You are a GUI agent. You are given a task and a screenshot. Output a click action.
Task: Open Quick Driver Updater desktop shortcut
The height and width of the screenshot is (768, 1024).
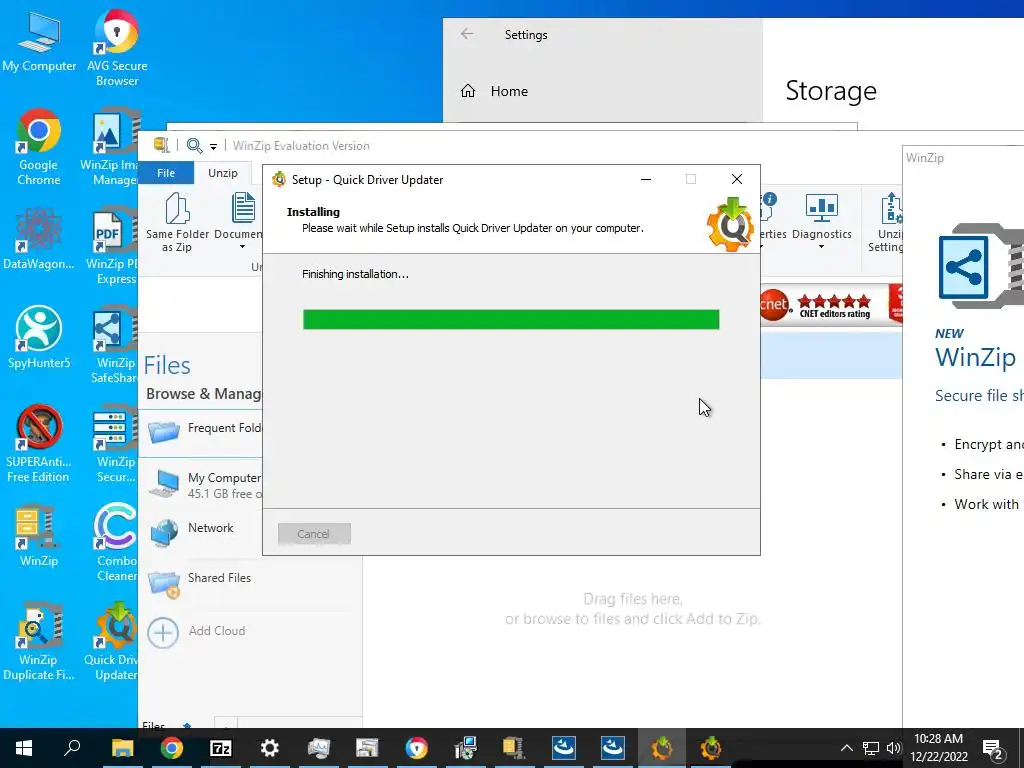click(x=112, y=641)
